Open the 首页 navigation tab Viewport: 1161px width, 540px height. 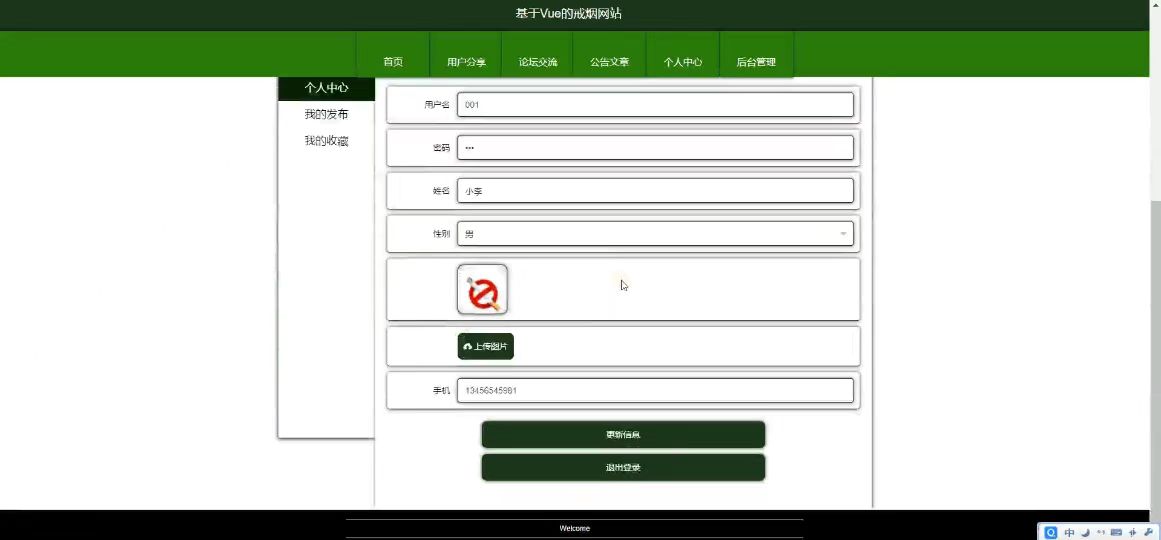393,55
